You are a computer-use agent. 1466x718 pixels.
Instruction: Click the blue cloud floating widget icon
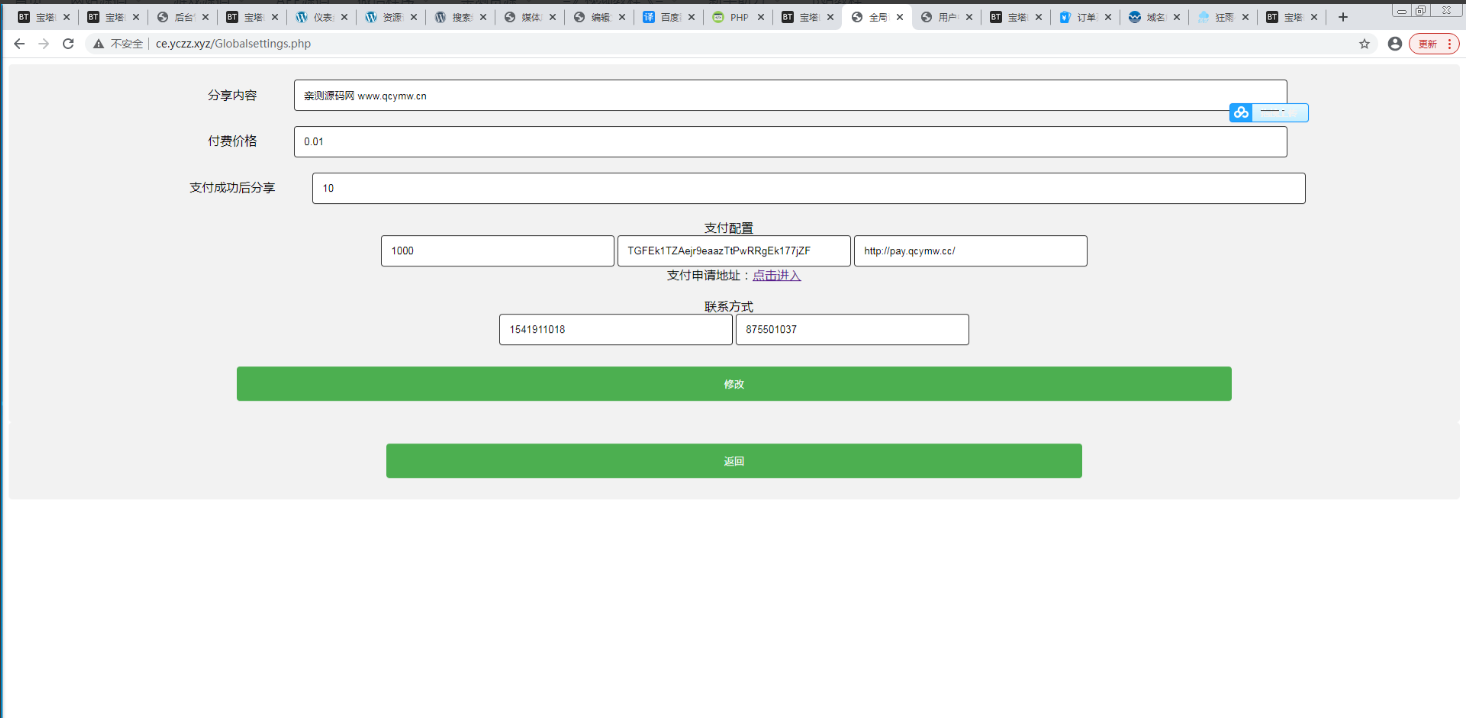pyautogui.click(x=1241, y=113)
